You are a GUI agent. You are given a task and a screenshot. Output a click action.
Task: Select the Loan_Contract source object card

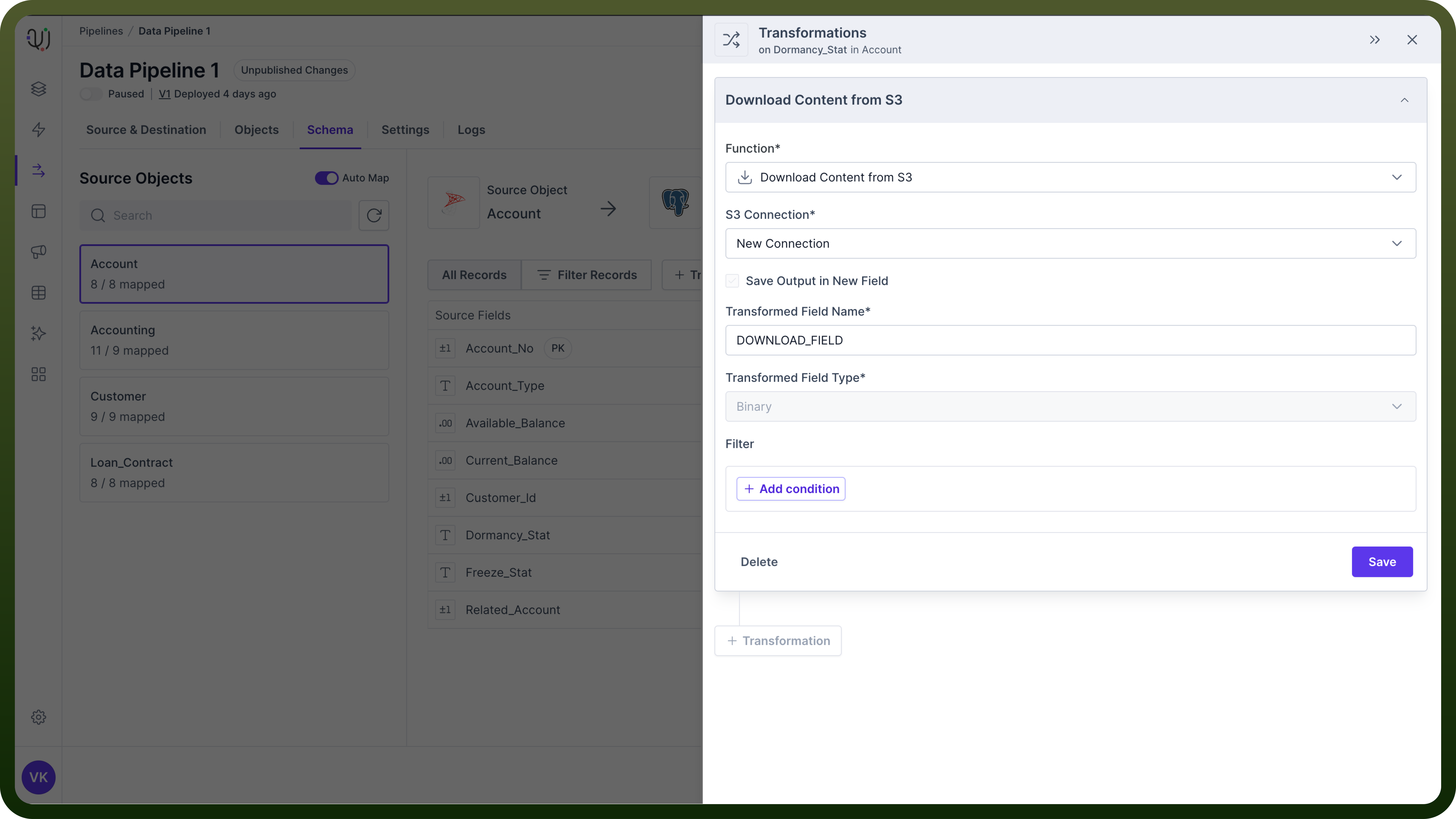(x=234, y=472)
